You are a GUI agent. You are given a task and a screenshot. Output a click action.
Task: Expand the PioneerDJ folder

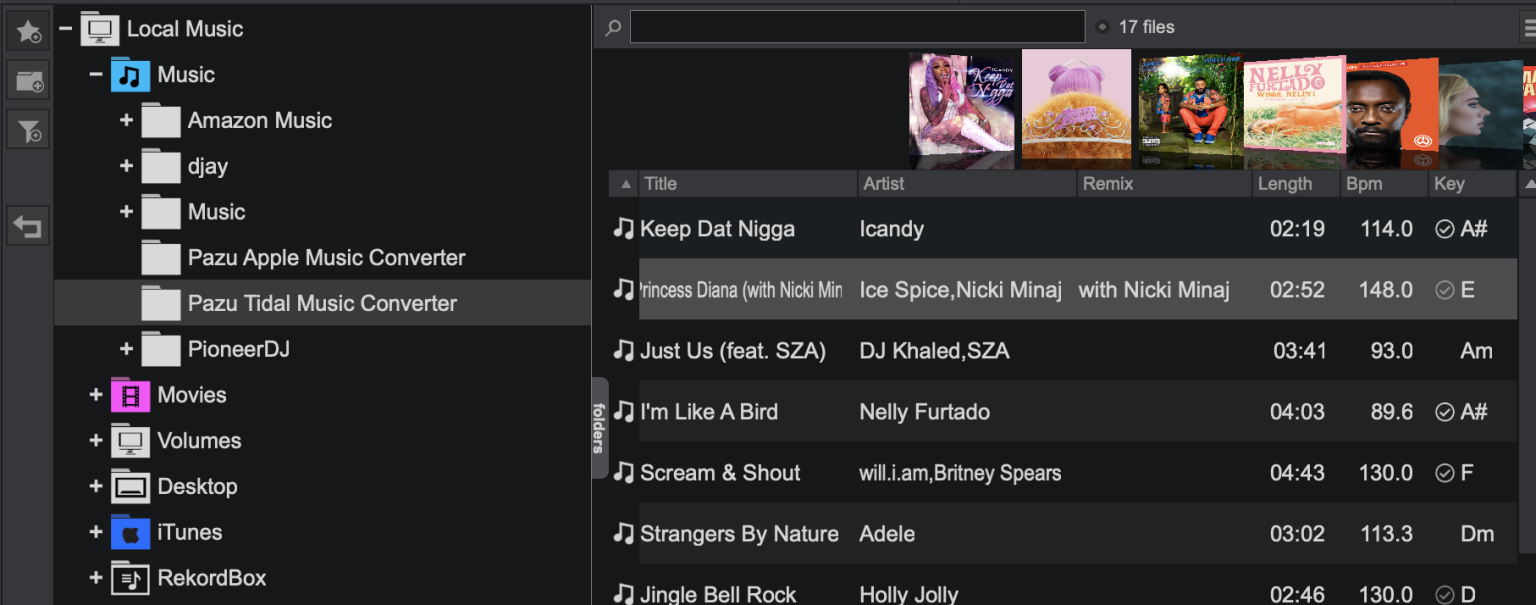pyautogui.click(x=126, y=349)
